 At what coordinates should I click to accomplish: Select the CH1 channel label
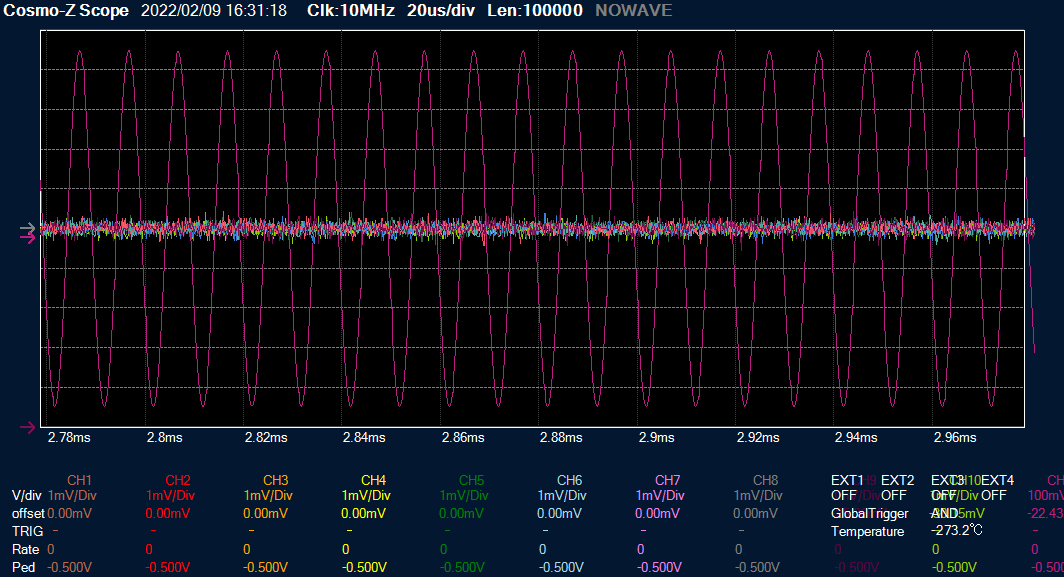(79, 480)
